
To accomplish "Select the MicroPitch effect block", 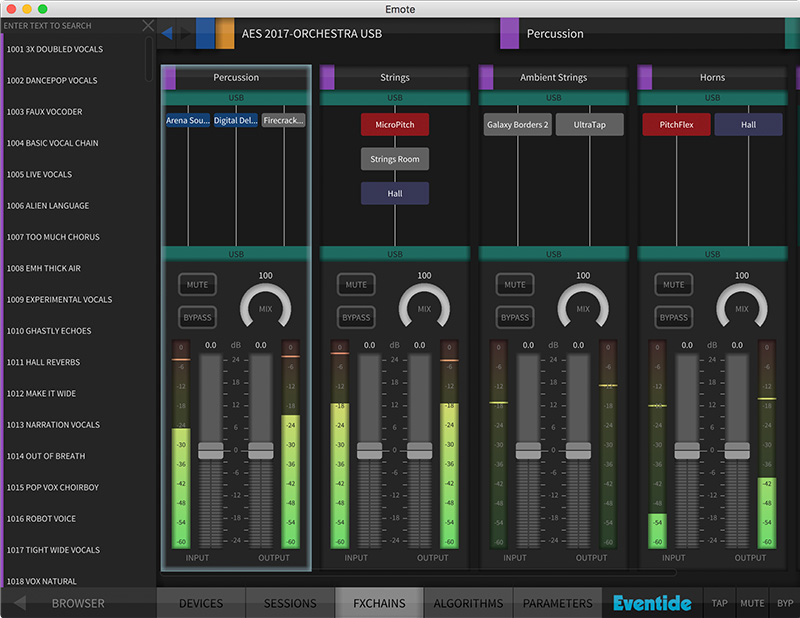I will [395, 125].
